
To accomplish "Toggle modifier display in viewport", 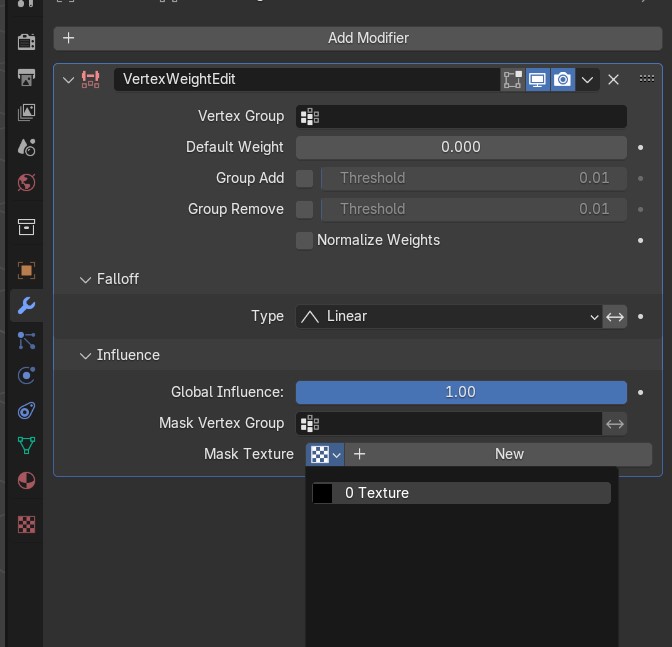I will tap(538, 80).
